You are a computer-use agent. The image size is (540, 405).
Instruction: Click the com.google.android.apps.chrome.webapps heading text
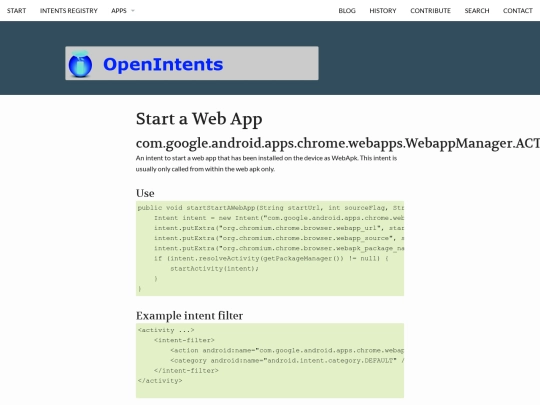click(x=338, y=143)
